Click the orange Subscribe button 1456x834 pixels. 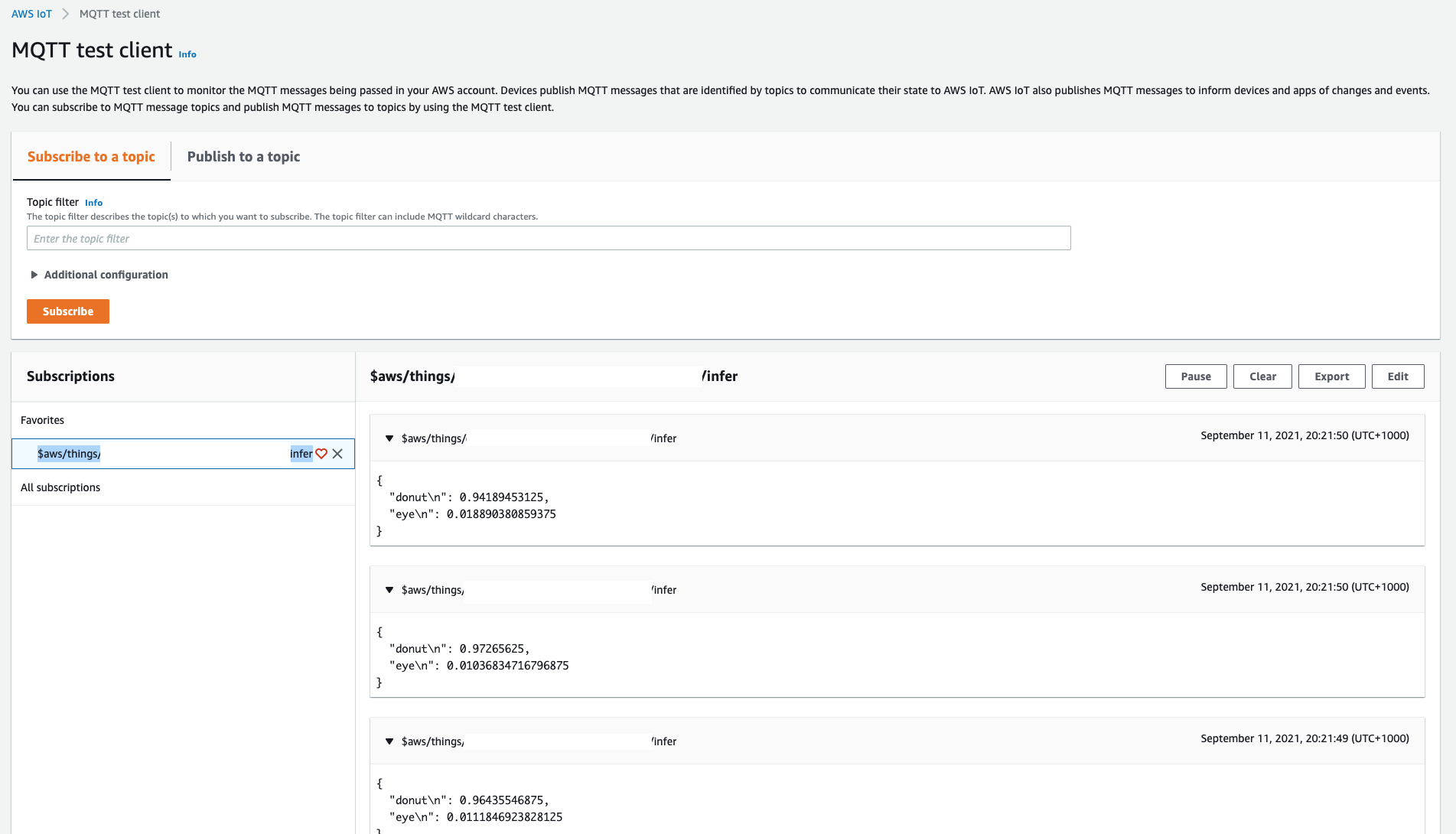68,311
